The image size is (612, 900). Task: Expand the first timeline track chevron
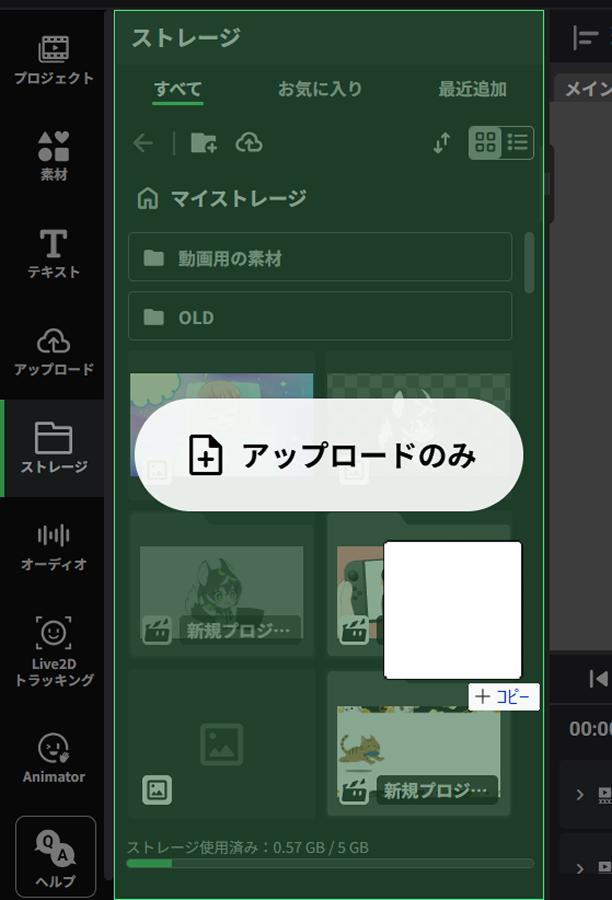[580, 794]
